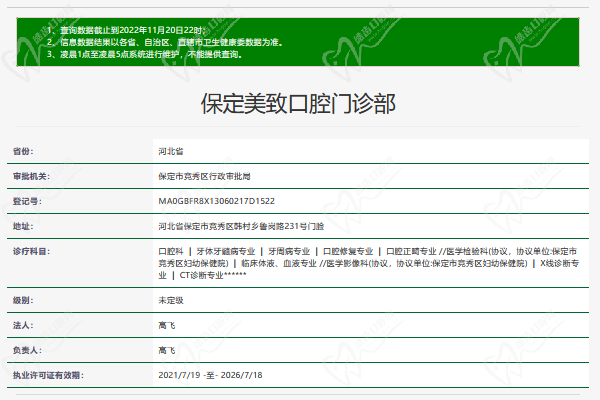Select the 地址 label
This screenshot has width=600, height=400.
pos(23,226)
